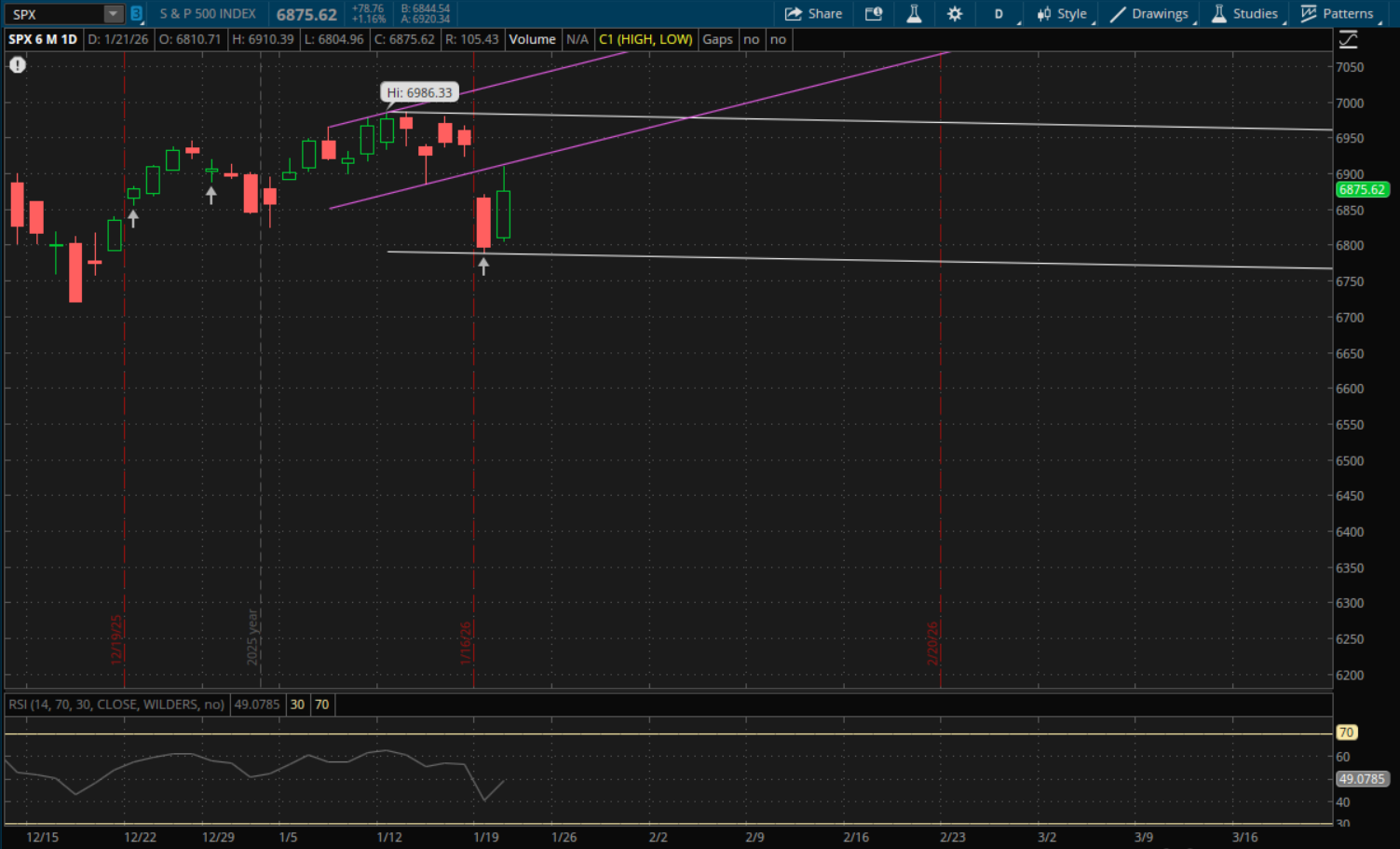Screen dimensions: 1400x849
Task: Open the Drawings menu
Action: coord(1149,14)
